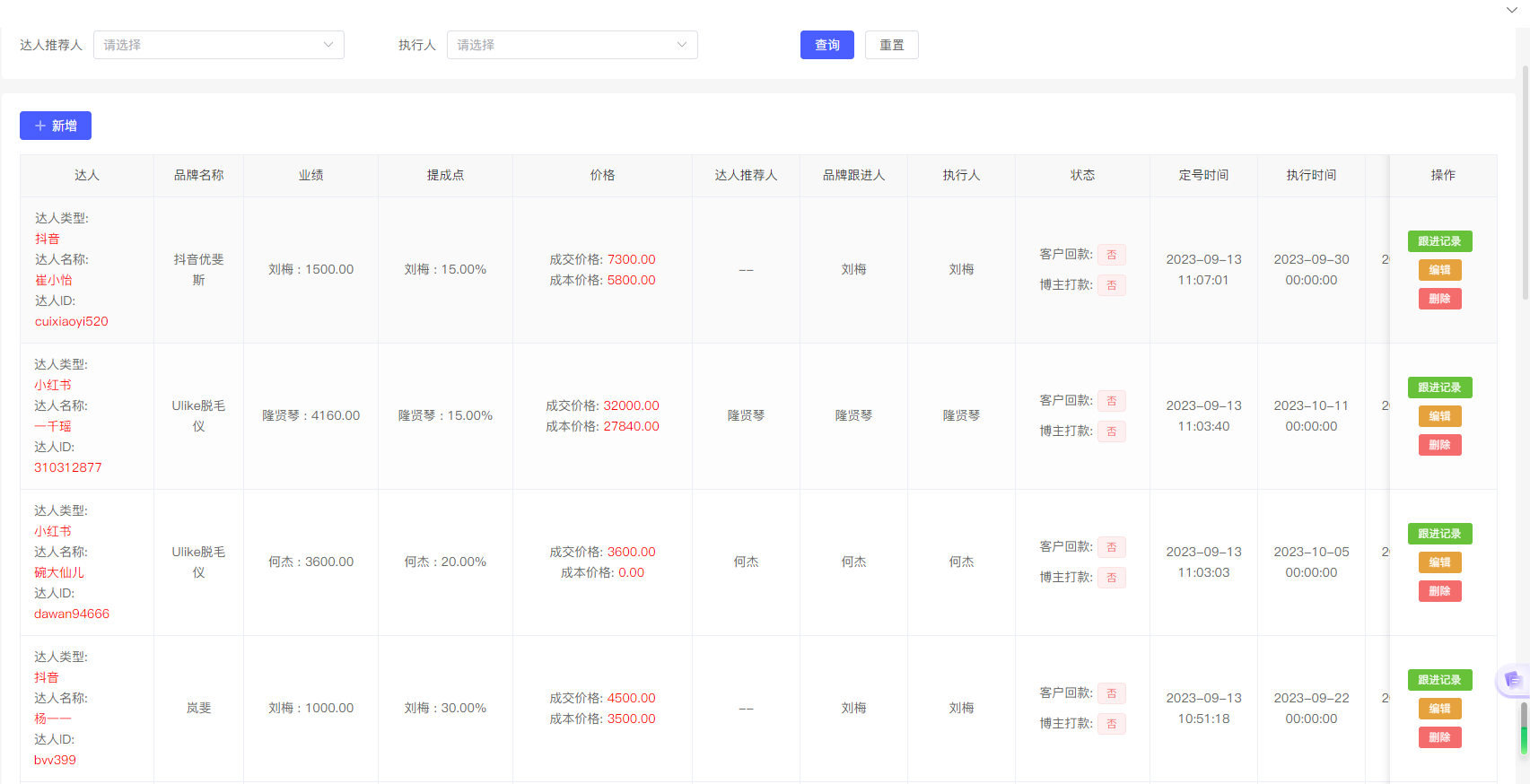Click the 客户回款 否 tag for 碗大仙儿
Viewport: 1530px width, 784px height.
tap(1111, 547)
